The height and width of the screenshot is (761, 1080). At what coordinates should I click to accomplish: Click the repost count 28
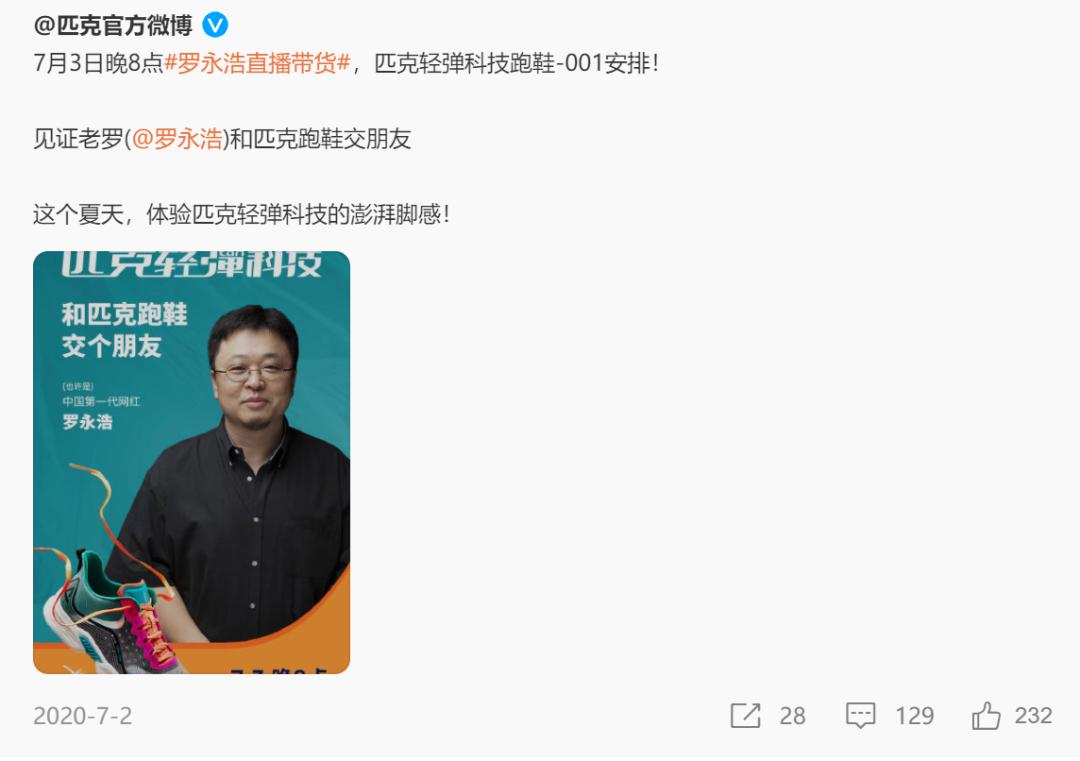pos(792,716)
